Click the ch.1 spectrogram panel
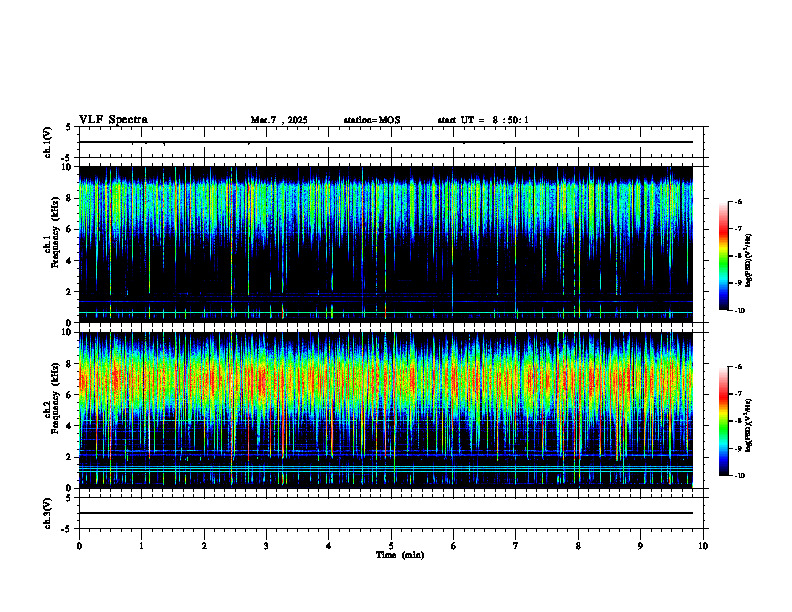This screenshot has height=612, width=792. point(386,244)
